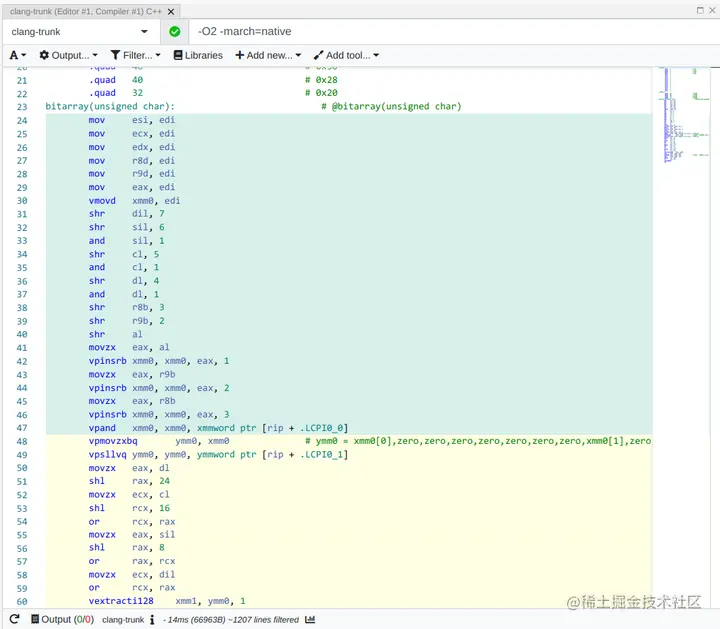This screenshot has width=720, height=629.
Task: Expand the Add tool... wrench menu
Action: [346, 55]
